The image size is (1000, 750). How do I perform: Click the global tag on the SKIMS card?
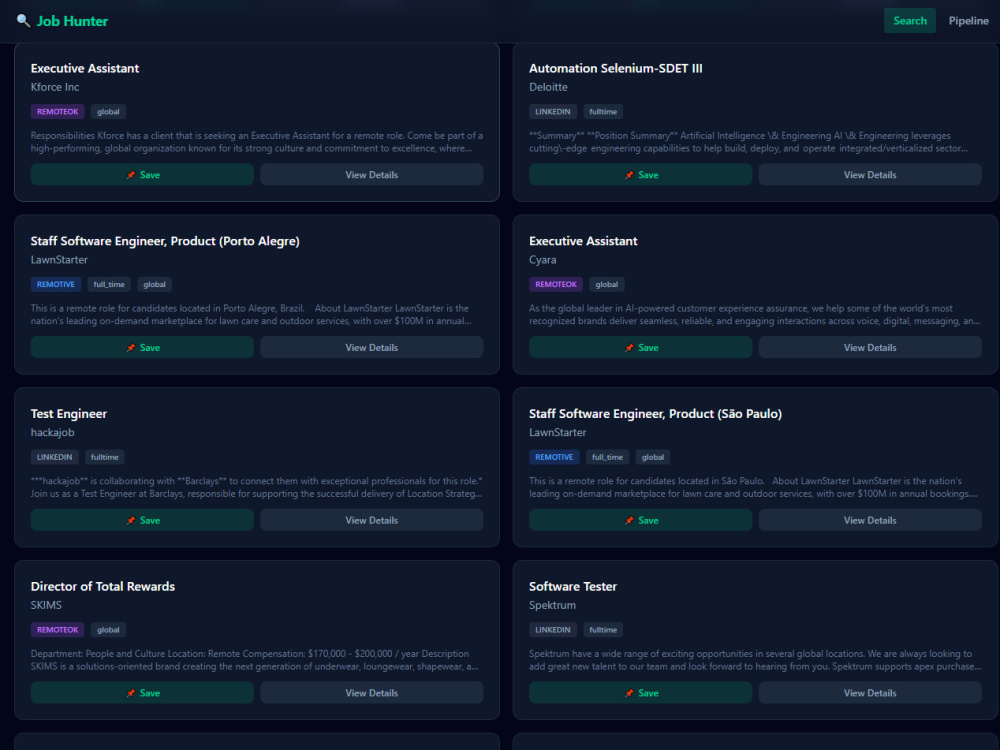pyautogui.click(x=108, y=630)
